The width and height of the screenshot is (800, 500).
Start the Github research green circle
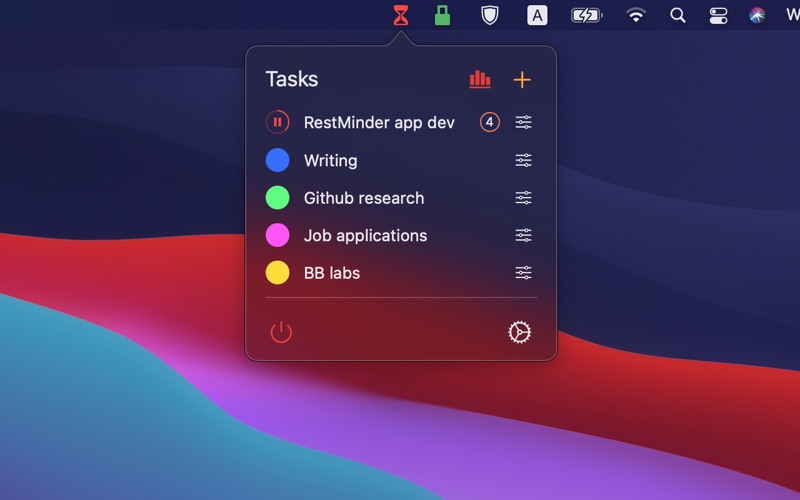click(278, 197)
